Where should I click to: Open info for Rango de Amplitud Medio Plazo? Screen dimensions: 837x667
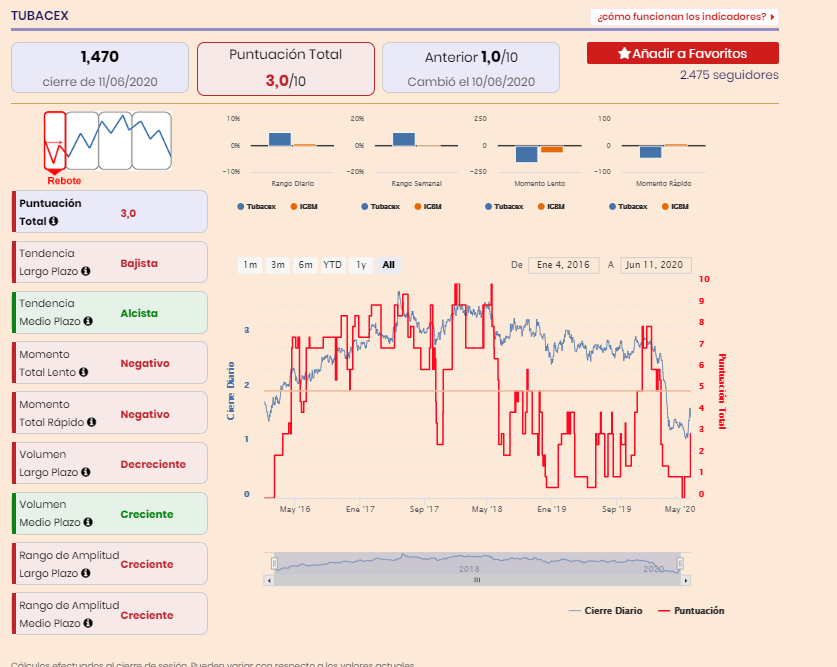[x=88, y=623]
